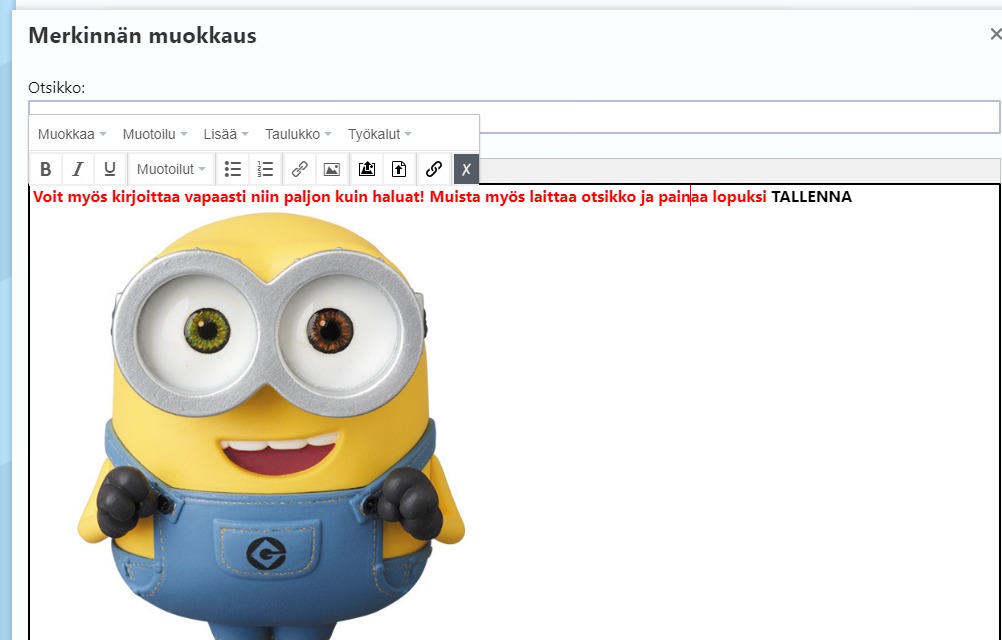
Task: Click the insert image picture icon
Action: tap(332, 169)
